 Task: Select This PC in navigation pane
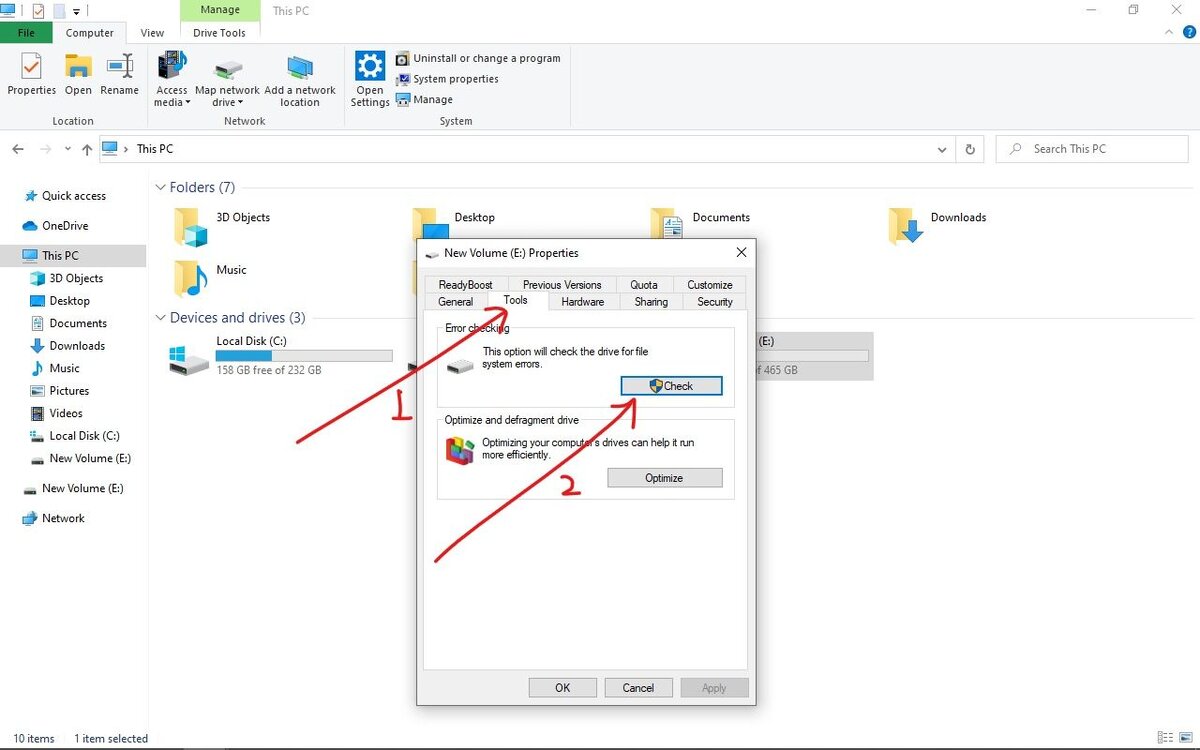point(72,256)
